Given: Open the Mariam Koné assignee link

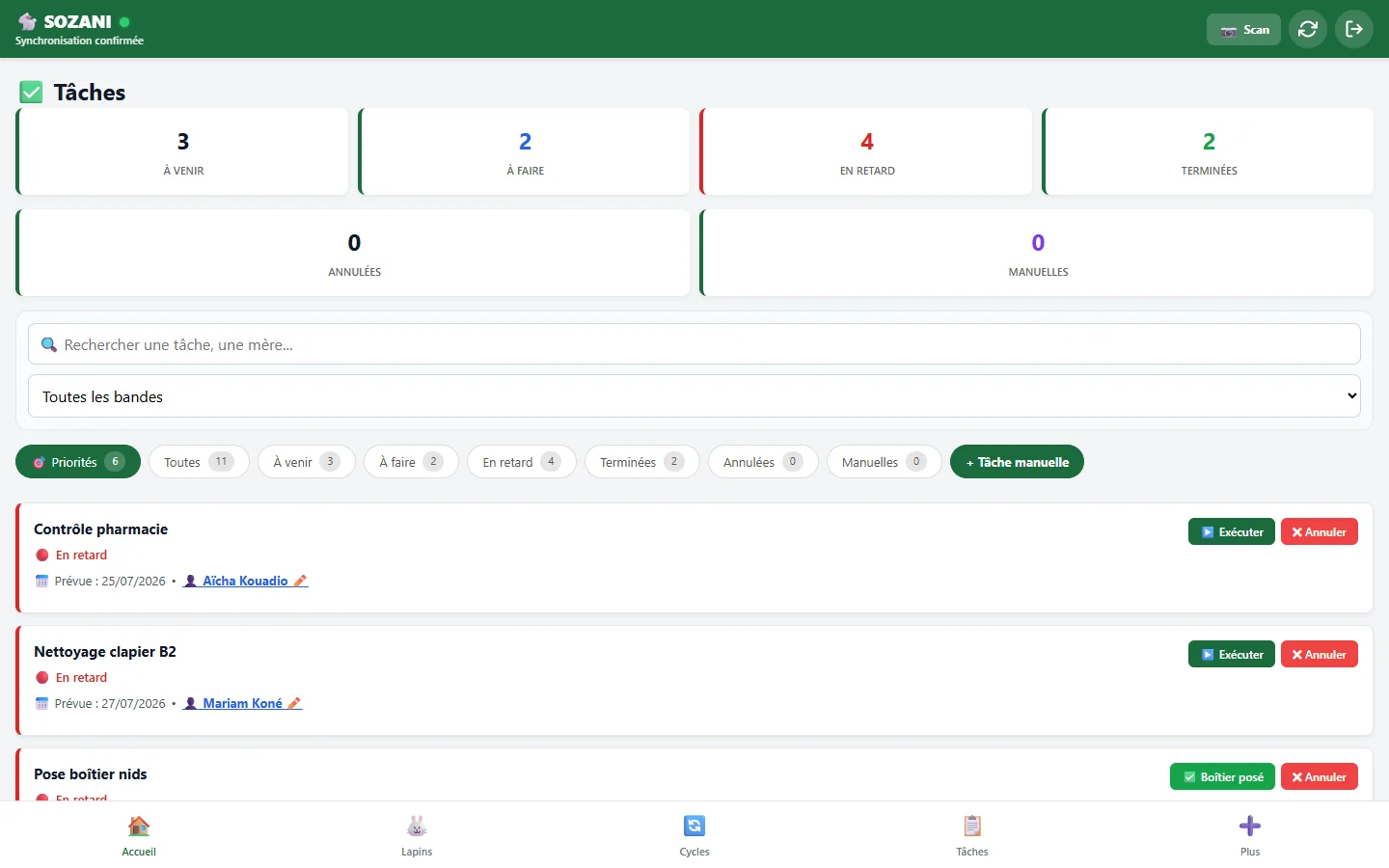Looking at the screenshot, I should click(242, 703).
